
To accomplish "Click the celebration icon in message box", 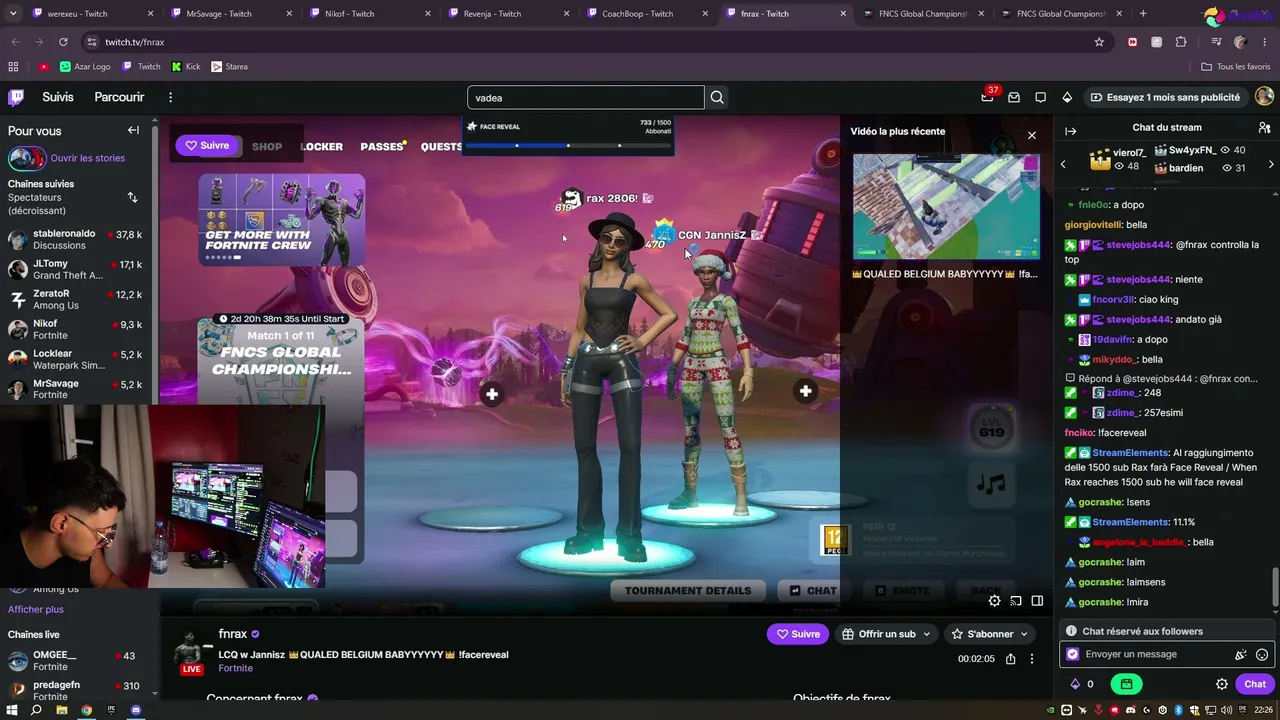I will tap(1241, 655).
